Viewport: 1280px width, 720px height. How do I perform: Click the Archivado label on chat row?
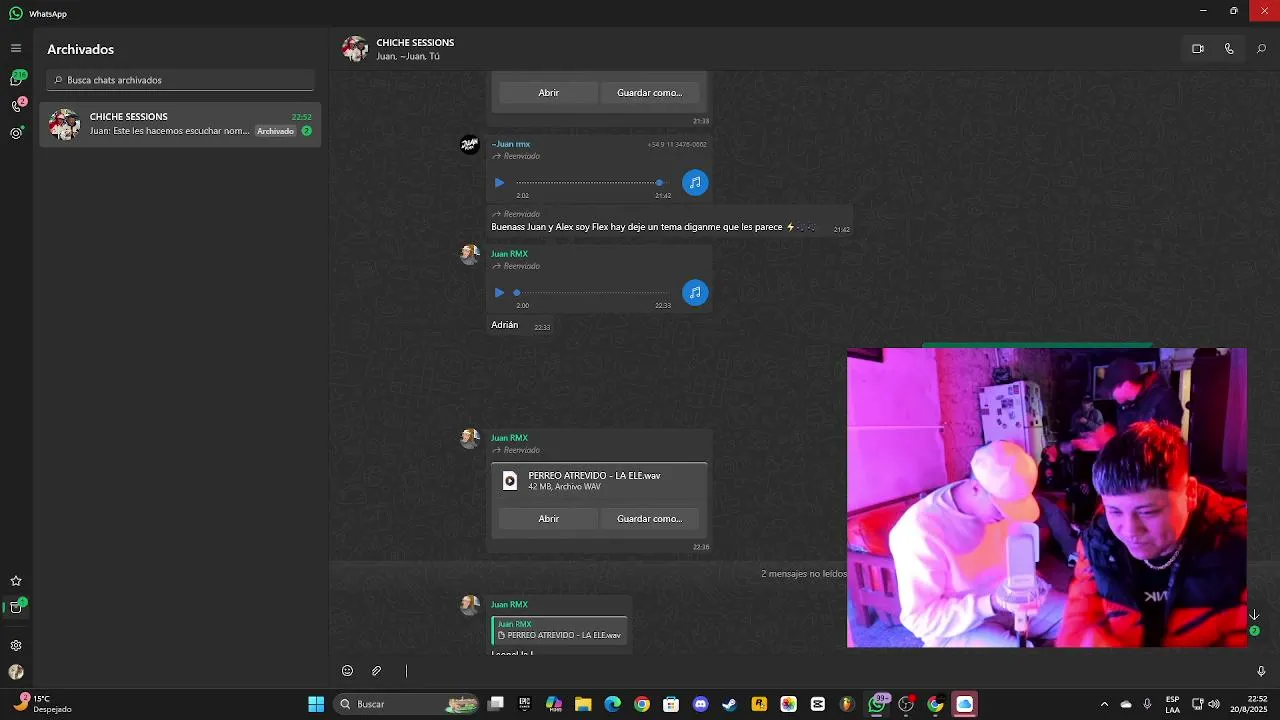[275, 131]
